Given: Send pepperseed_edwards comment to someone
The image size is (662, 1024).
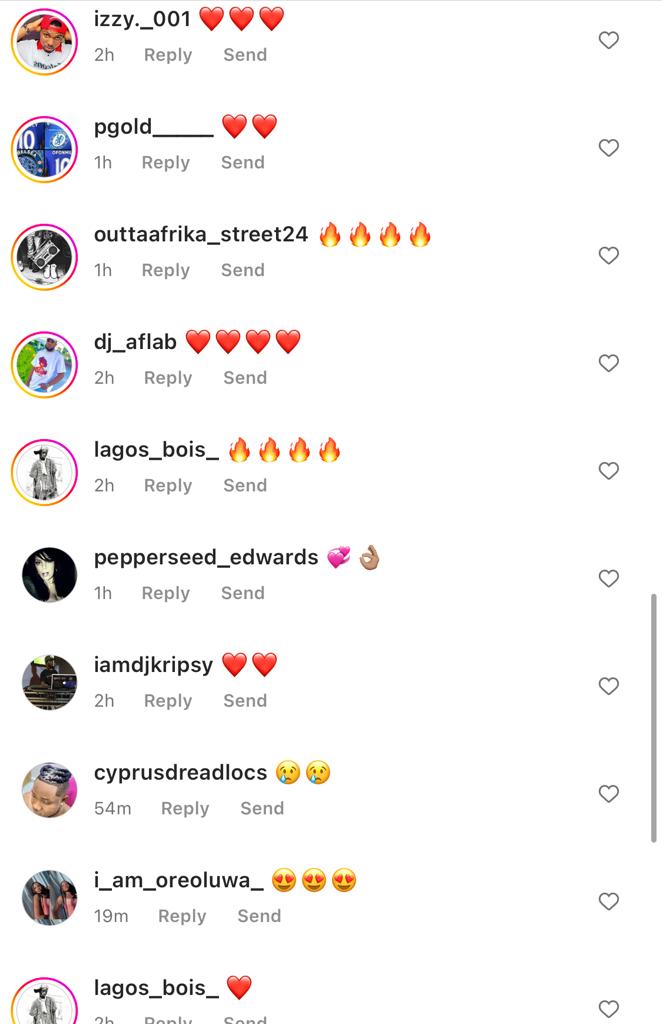Looking at the screenshot, I should pos(243,593).
